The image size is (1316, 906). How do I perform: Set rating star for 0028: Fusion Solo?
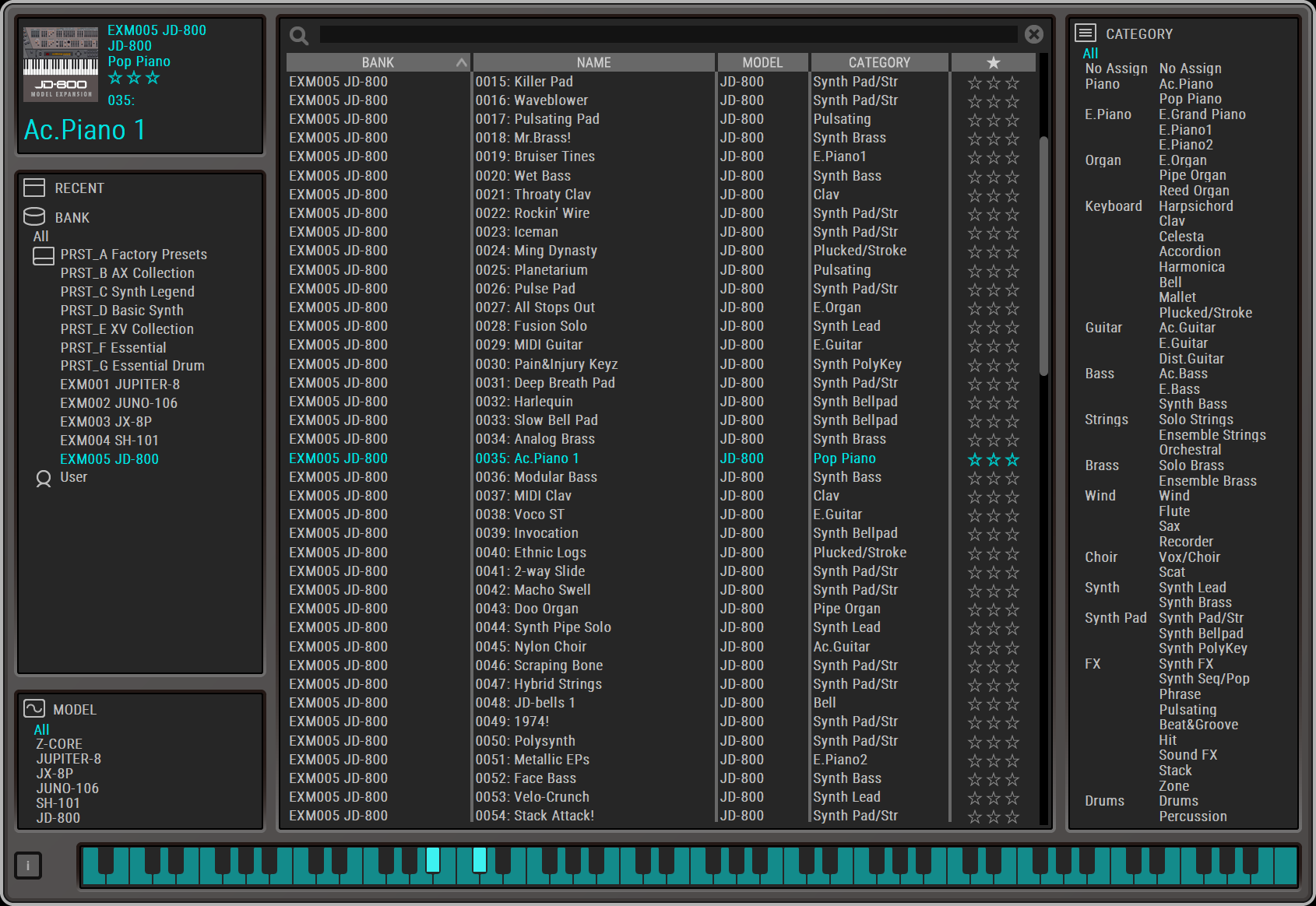(x=993, y=327)
